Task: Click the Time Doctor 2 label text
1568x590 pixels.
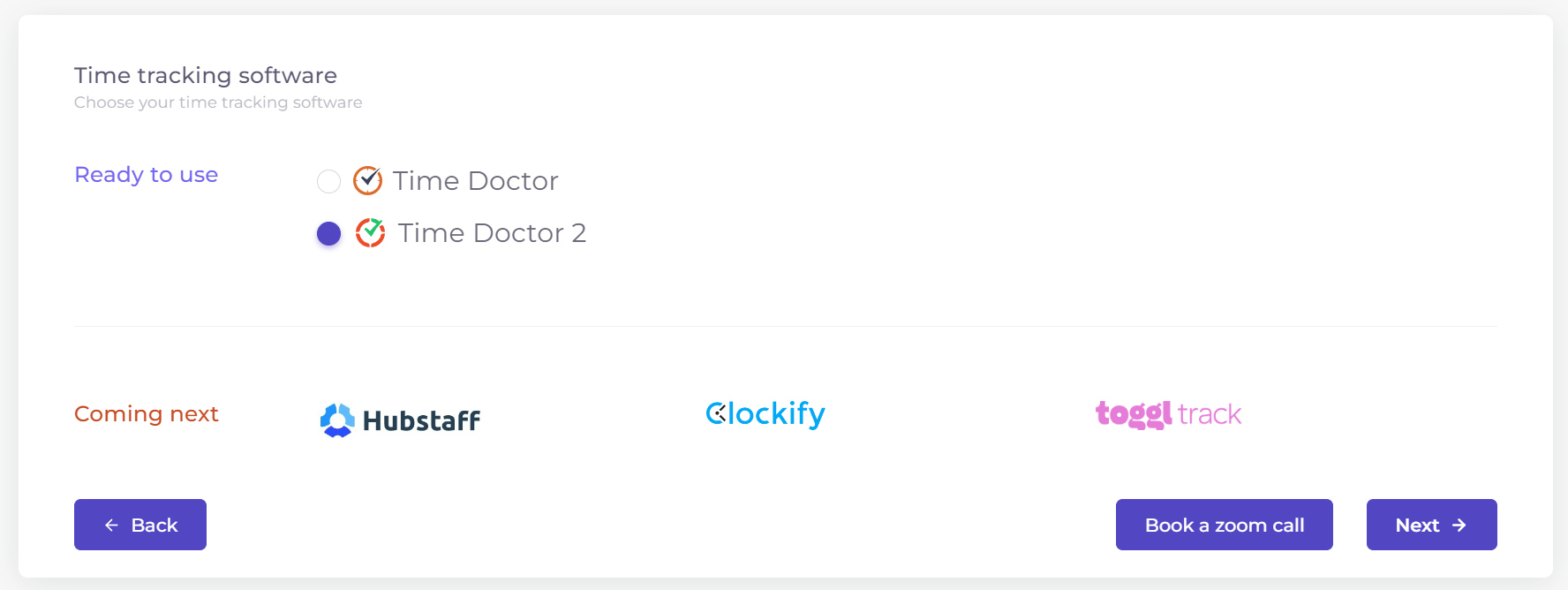Action: click(492, 233)
